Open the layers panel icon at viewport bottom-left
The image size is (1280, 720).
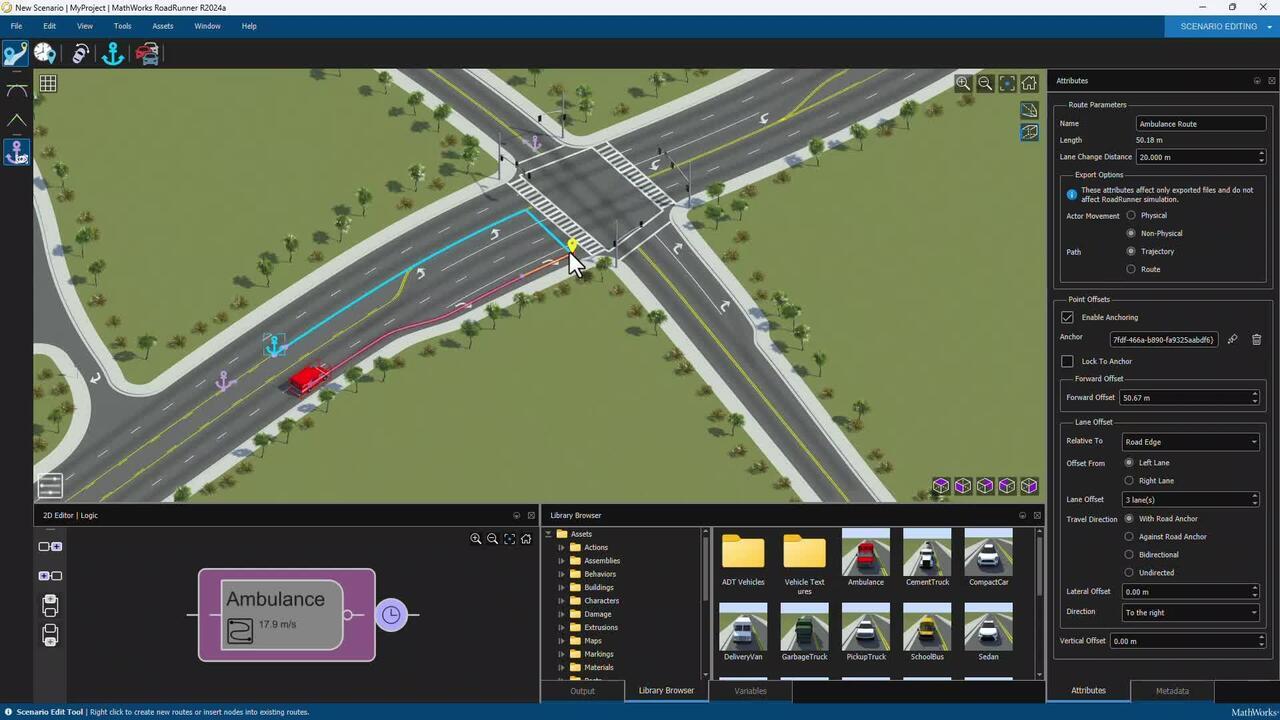(50, 486)
